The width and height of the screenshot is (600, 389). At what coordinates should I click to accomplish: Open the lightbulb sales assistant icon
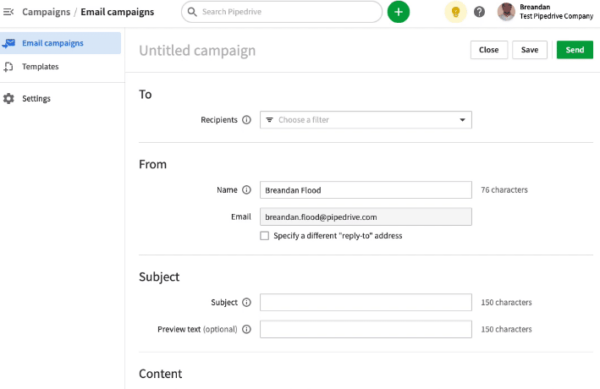tap(455, 12)
